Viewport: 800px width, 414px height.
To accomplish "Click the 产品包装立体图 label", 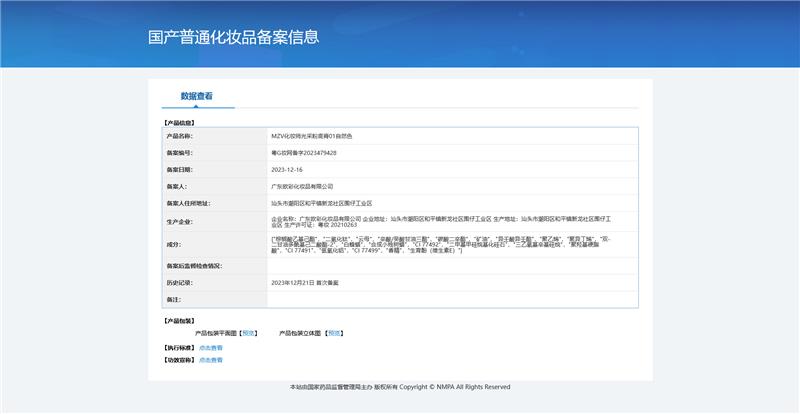I will pyautogui.click(x=301, y=333).
